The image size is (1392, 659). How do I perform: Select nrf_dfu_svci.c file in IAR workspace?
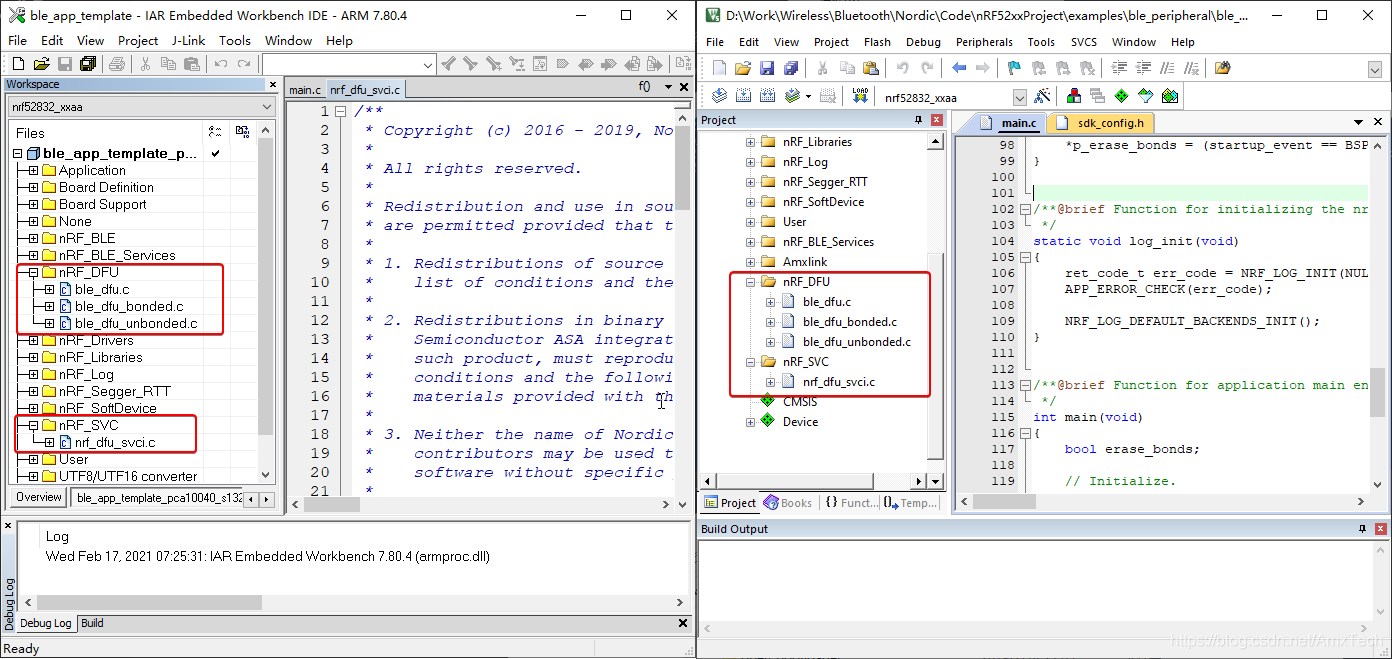115,442
